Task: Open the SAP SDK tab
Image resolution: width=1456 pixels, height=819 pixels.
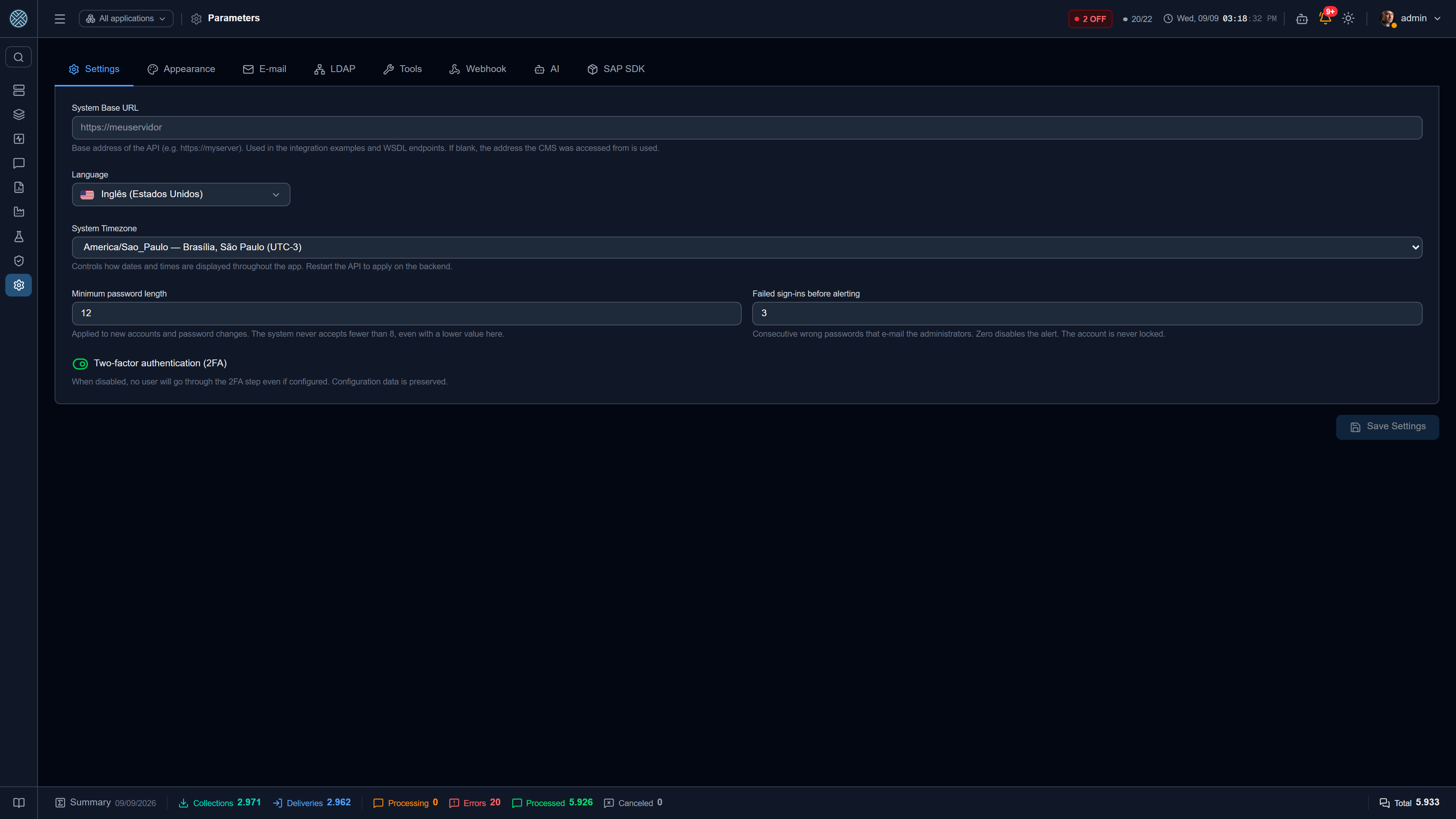Action: 616,69
